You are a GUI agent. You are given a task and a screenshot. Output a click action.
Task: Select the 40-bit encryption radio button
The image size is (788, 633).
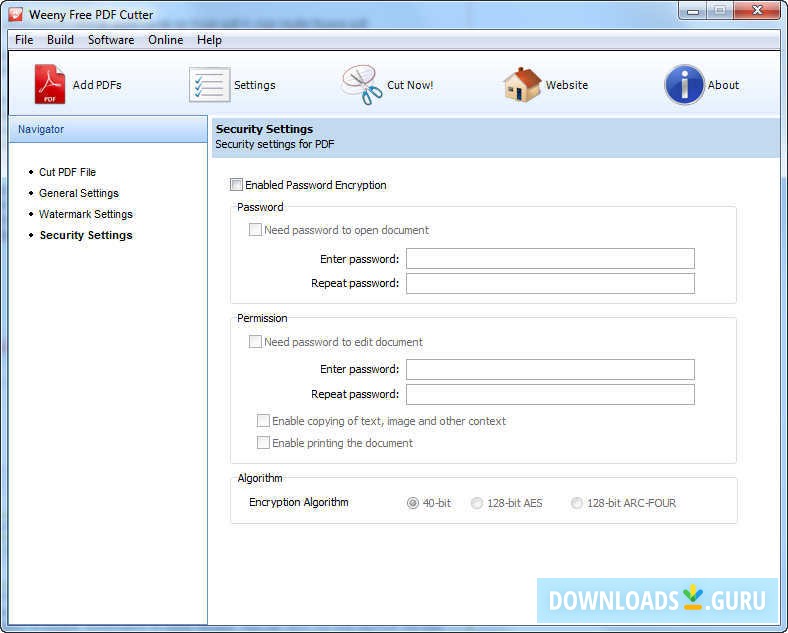pyautogui.click(x=413, y=503)
